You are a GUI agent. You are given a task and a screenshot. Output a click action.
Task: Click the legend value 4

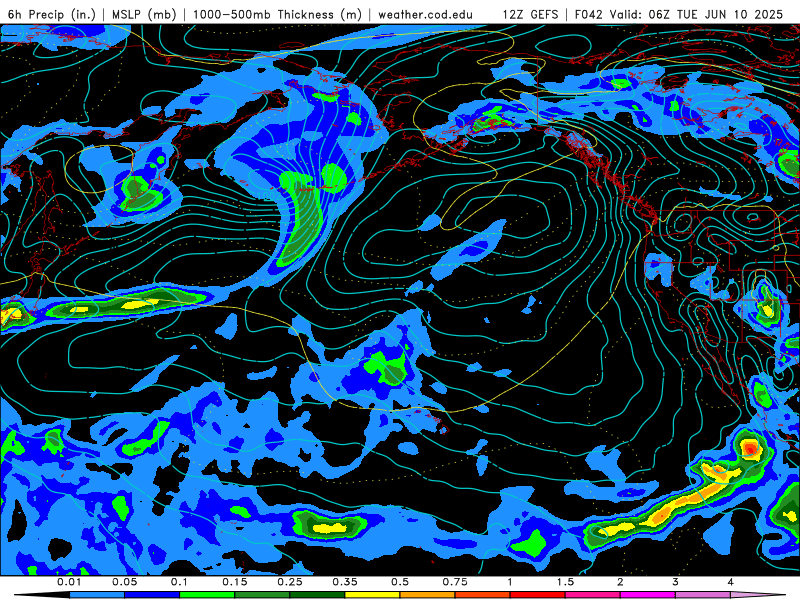click(x=731, y=582)
